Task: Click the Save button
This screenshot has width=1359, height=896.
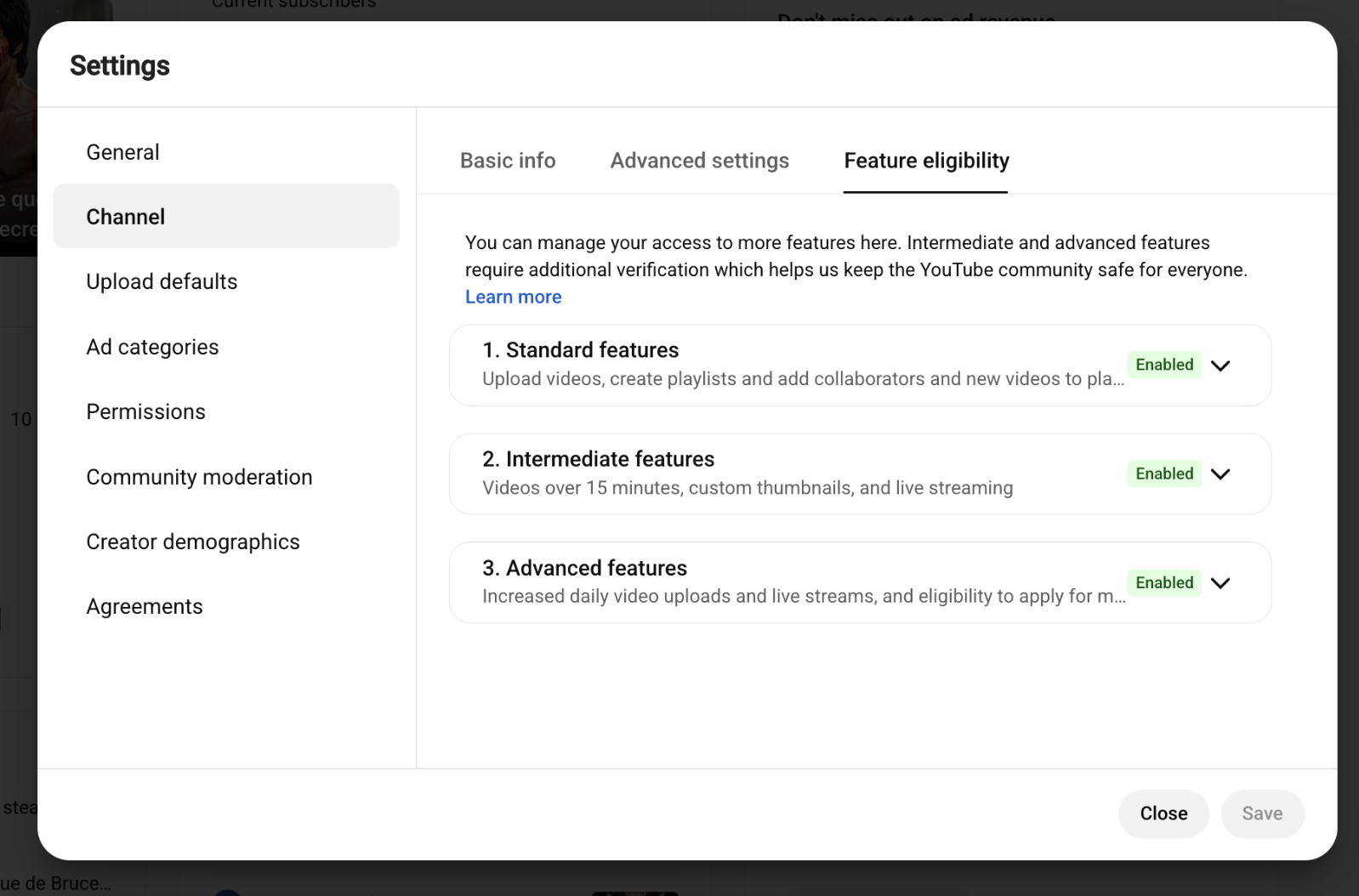Action: point(1262,814)
